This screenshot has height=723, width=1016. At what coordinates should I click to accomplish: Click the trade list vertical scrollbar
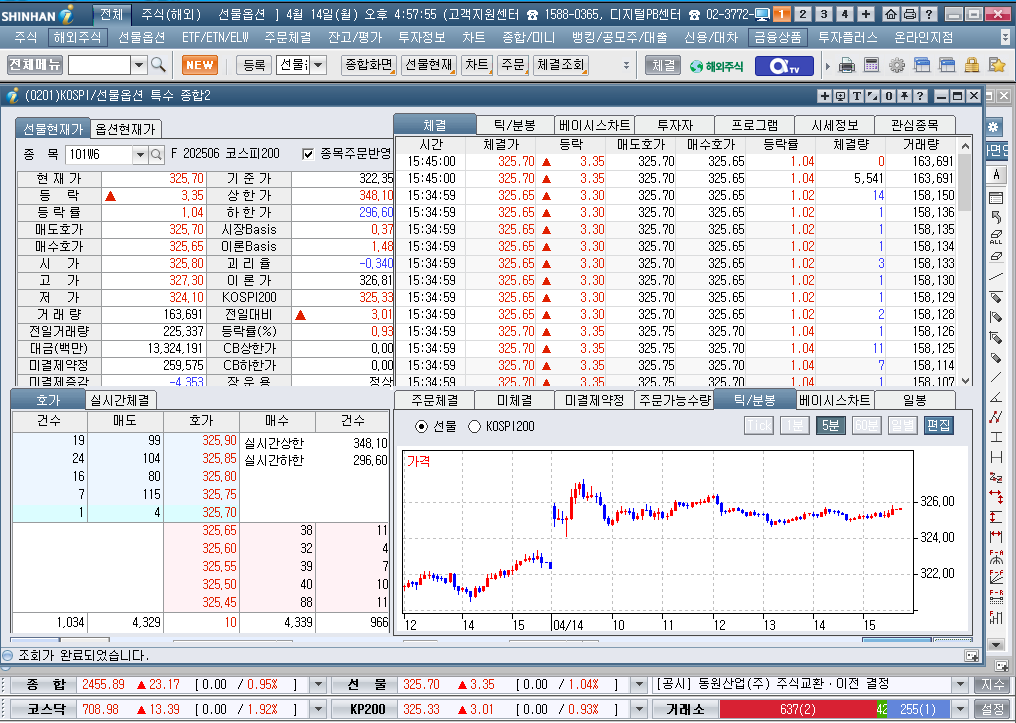coord(965,262)
